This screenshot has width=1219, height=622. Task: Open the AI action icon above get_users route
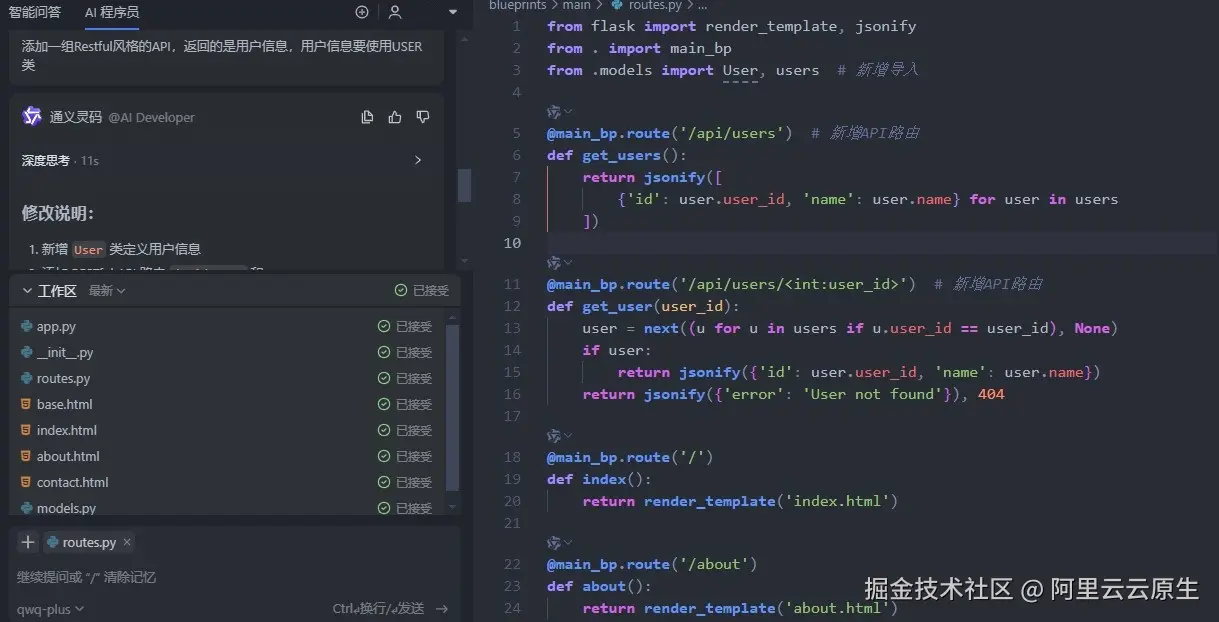(x=553, y=112)
